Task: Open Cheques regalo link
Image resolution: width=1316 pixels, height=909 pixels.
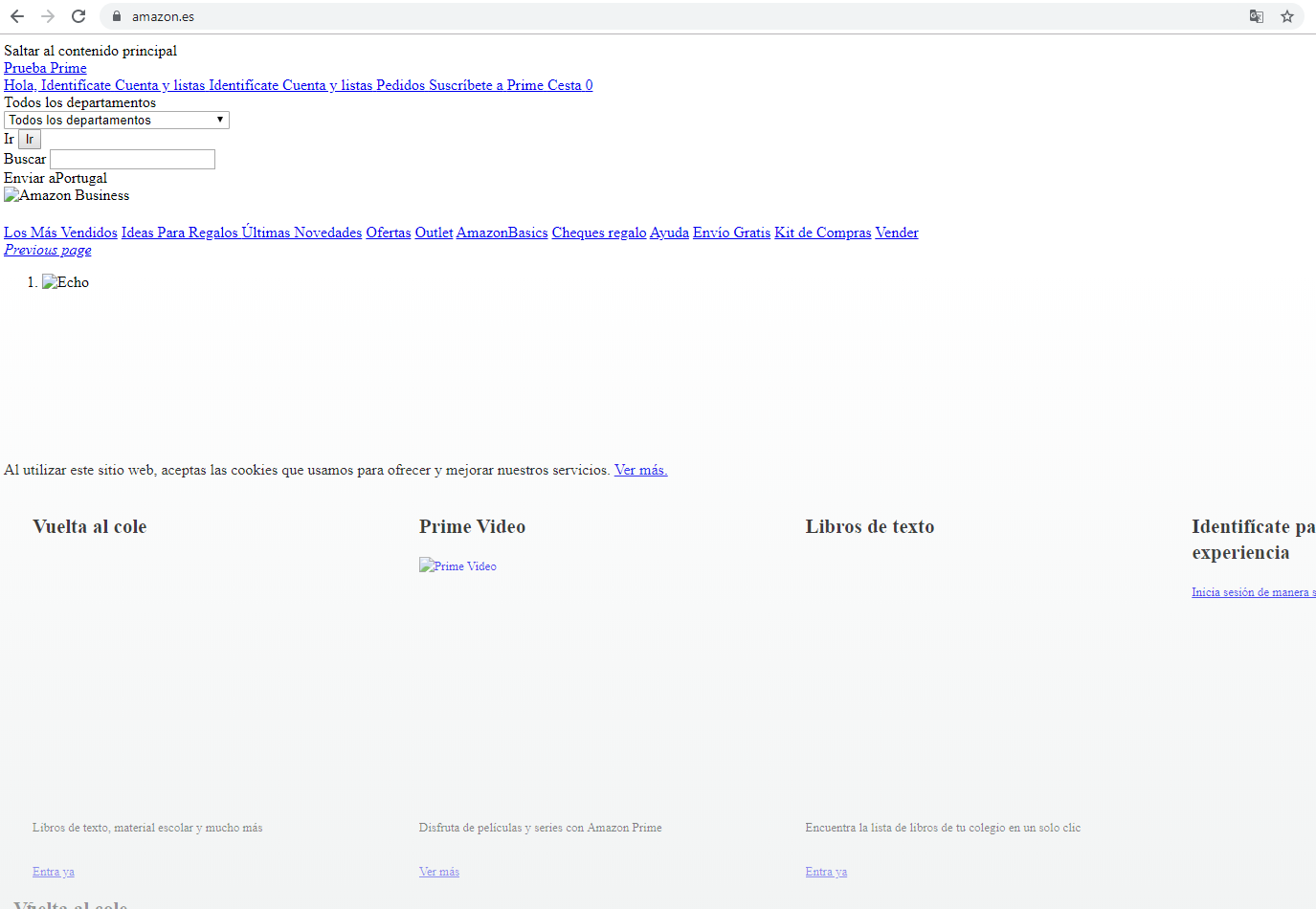Action: point(599,233)
